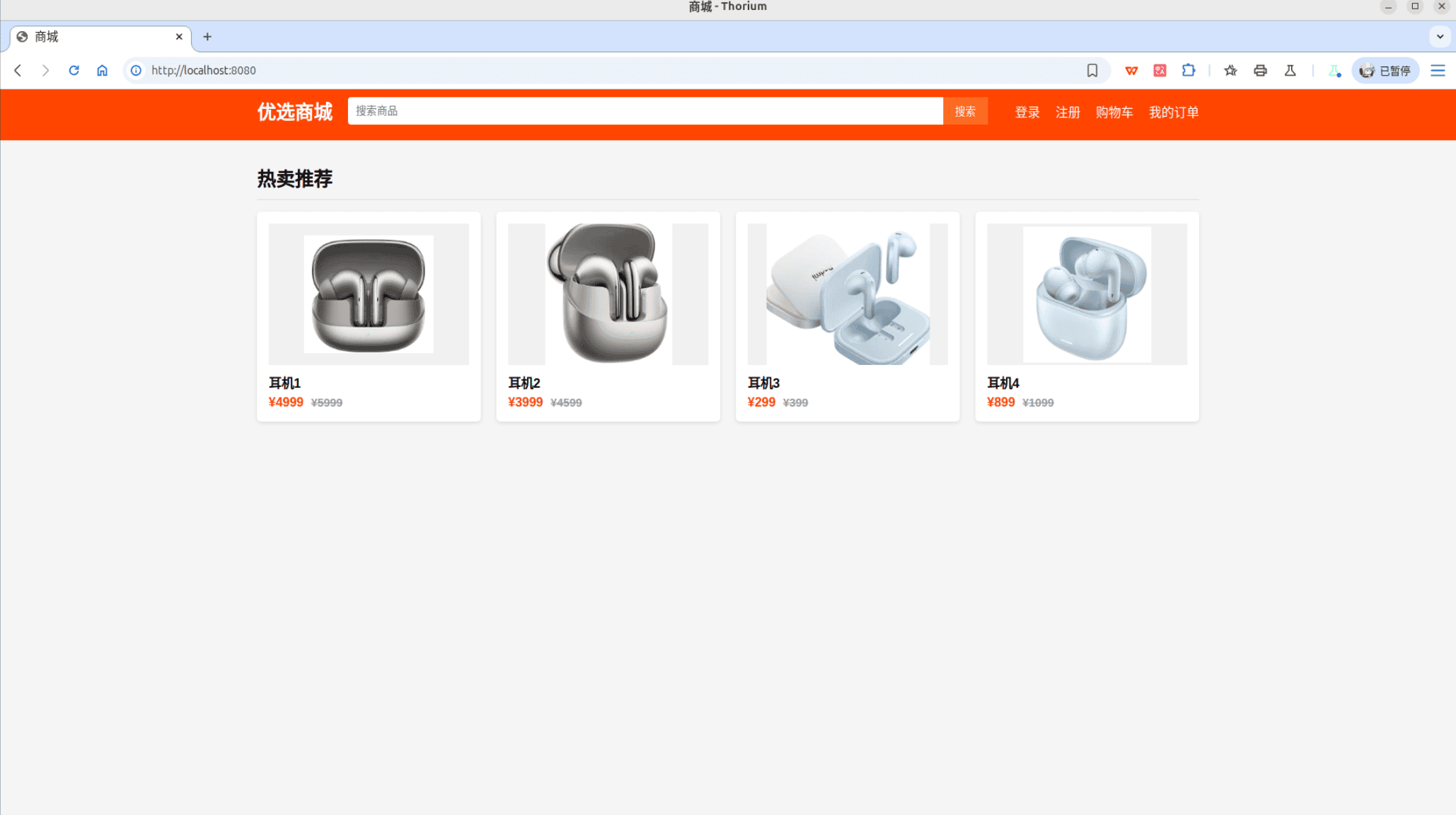Open the experiments flask icon
Screen dimensions: 1456x815
1290,70
